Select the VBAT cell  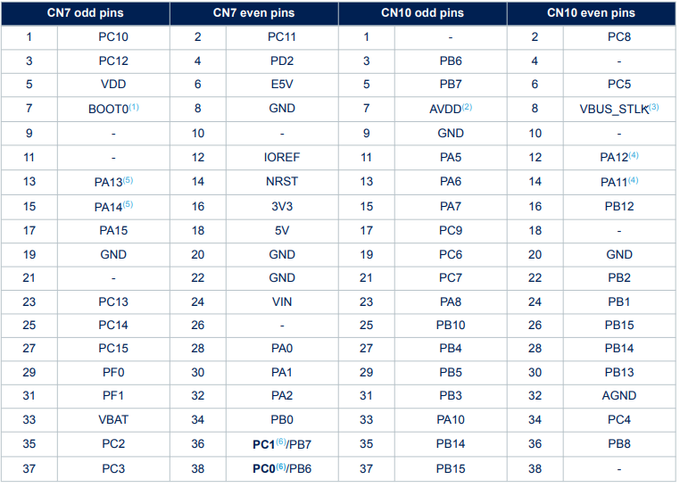[113, 420]
